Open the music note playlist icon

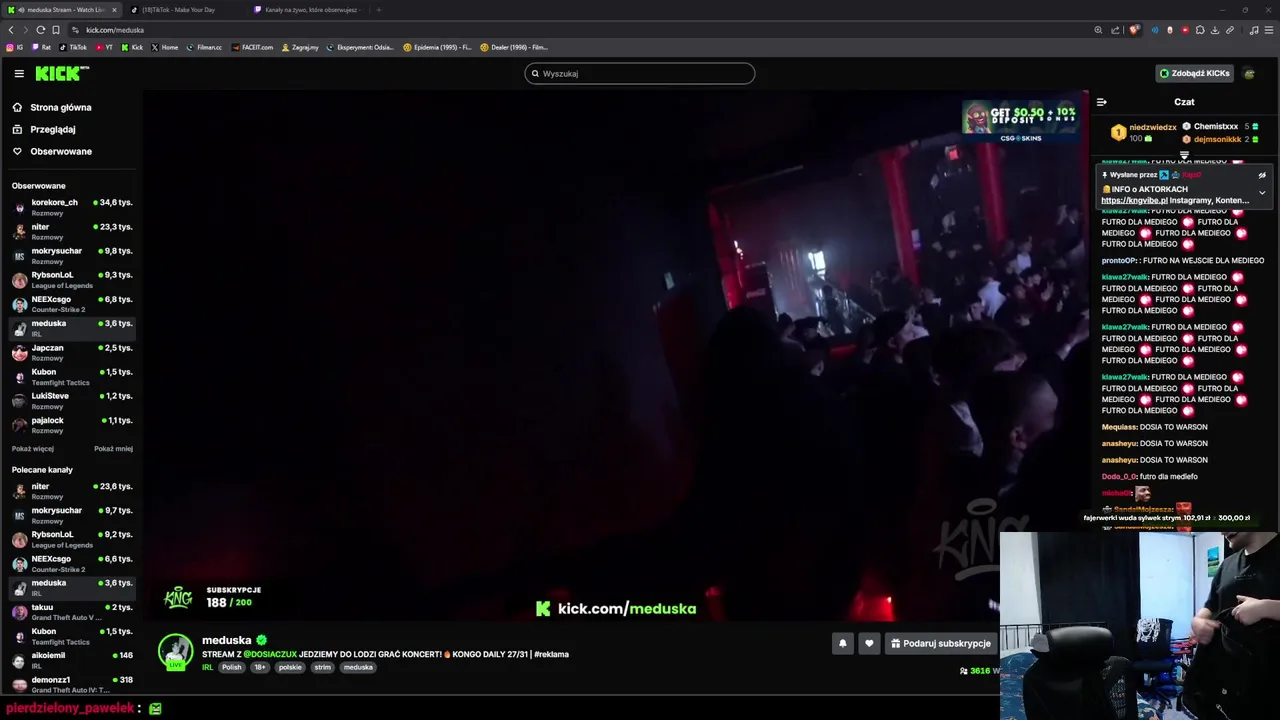(x=1254, y=30)
